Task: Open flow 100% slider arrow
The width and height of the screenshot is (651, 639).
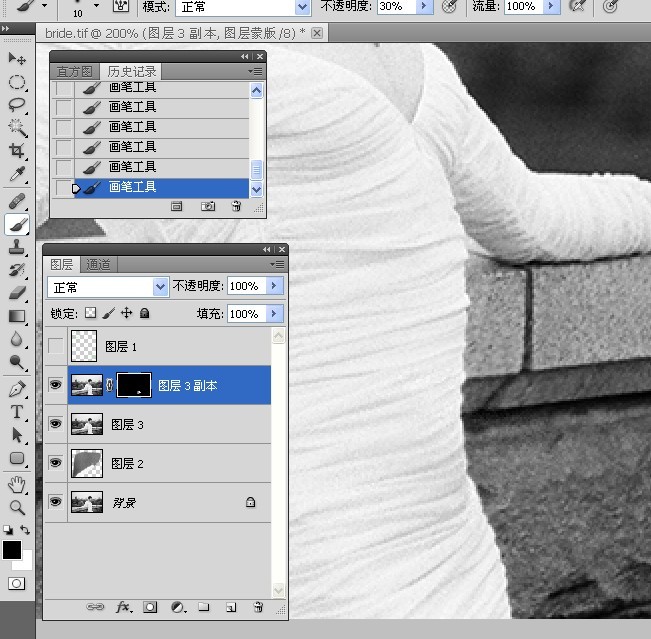Action: point(551,6)
